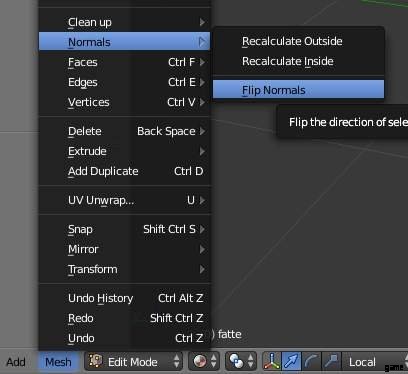The image size is (408, 374).
Task: Click the Edit Mode cube icon
Action: (96, 361)
